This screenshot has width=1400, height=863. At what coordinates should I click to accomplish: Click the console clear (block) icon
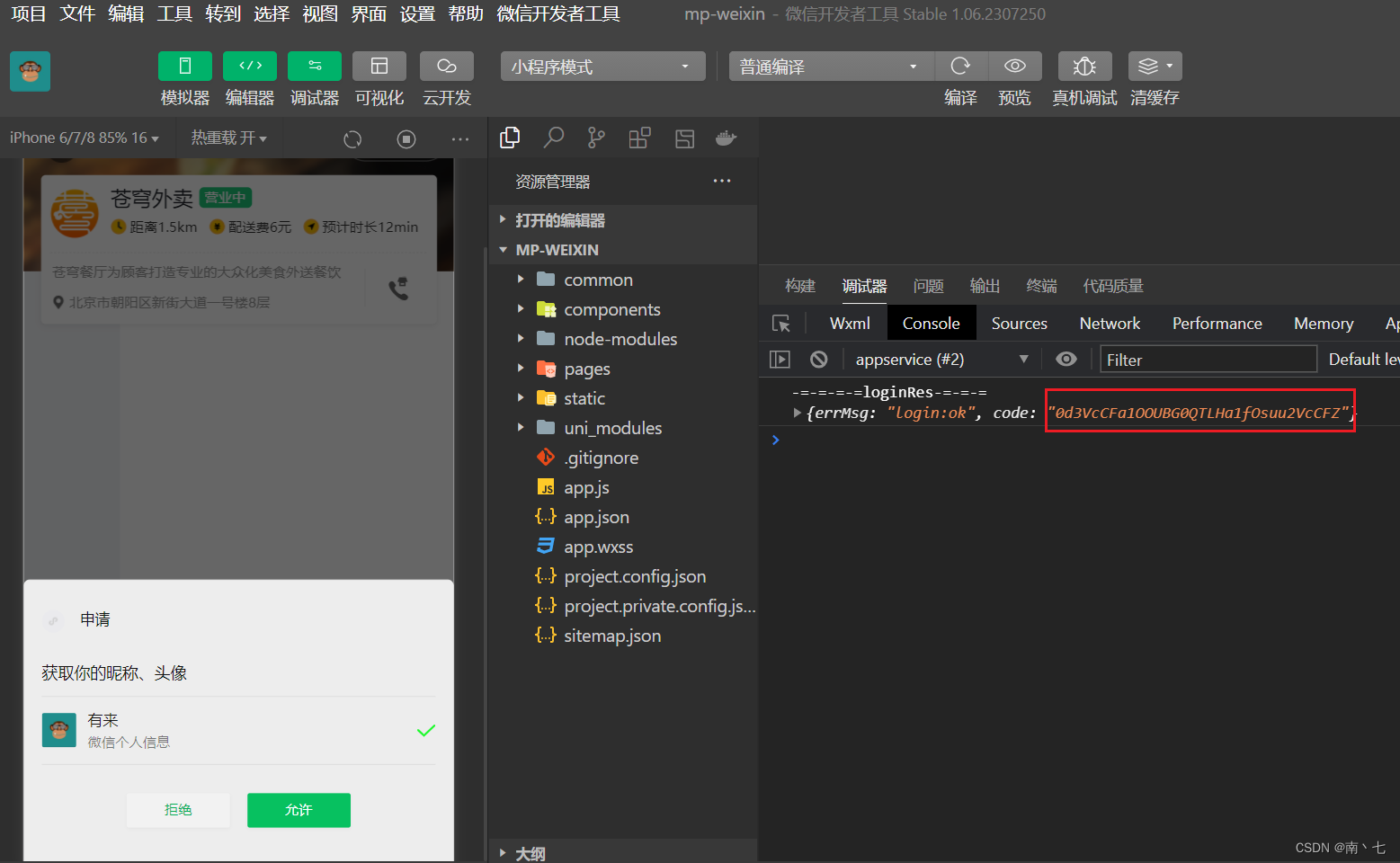pyautogui.click(x=819, y=359)
